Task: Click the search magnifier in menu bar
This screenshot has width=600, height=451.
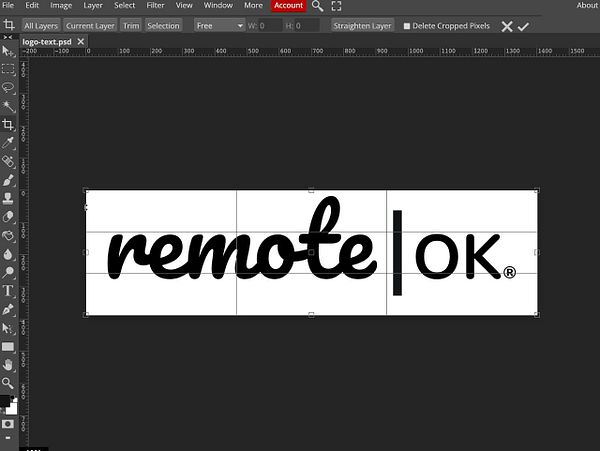Action: [317, 6]
